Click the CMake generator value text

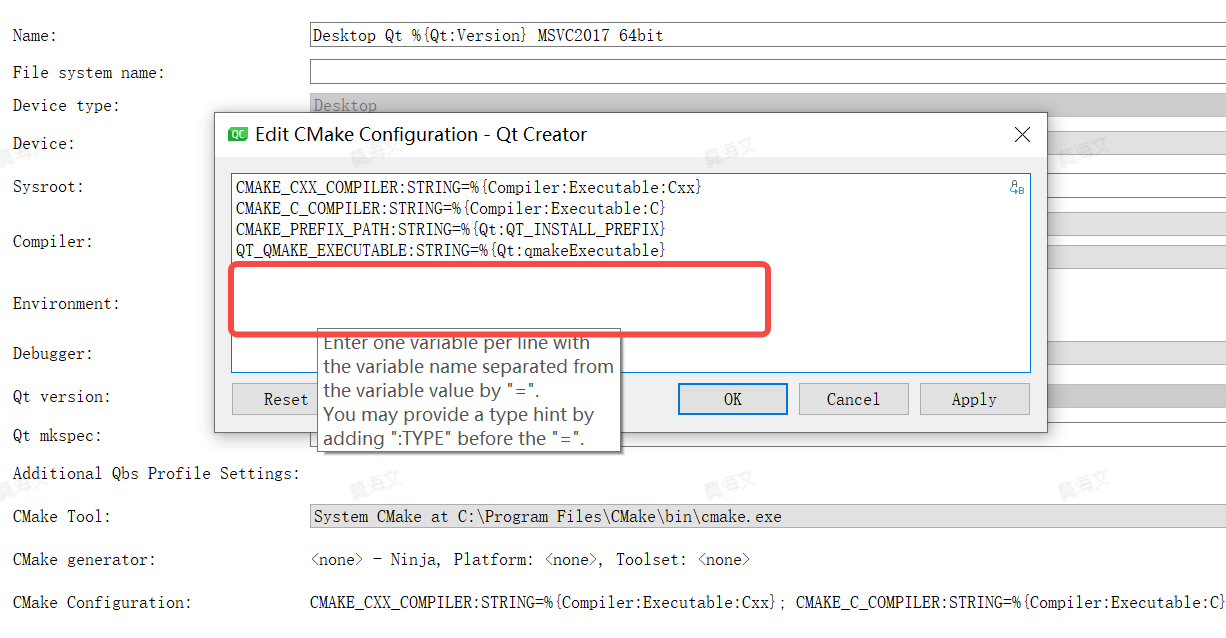[x=530, y=560]
